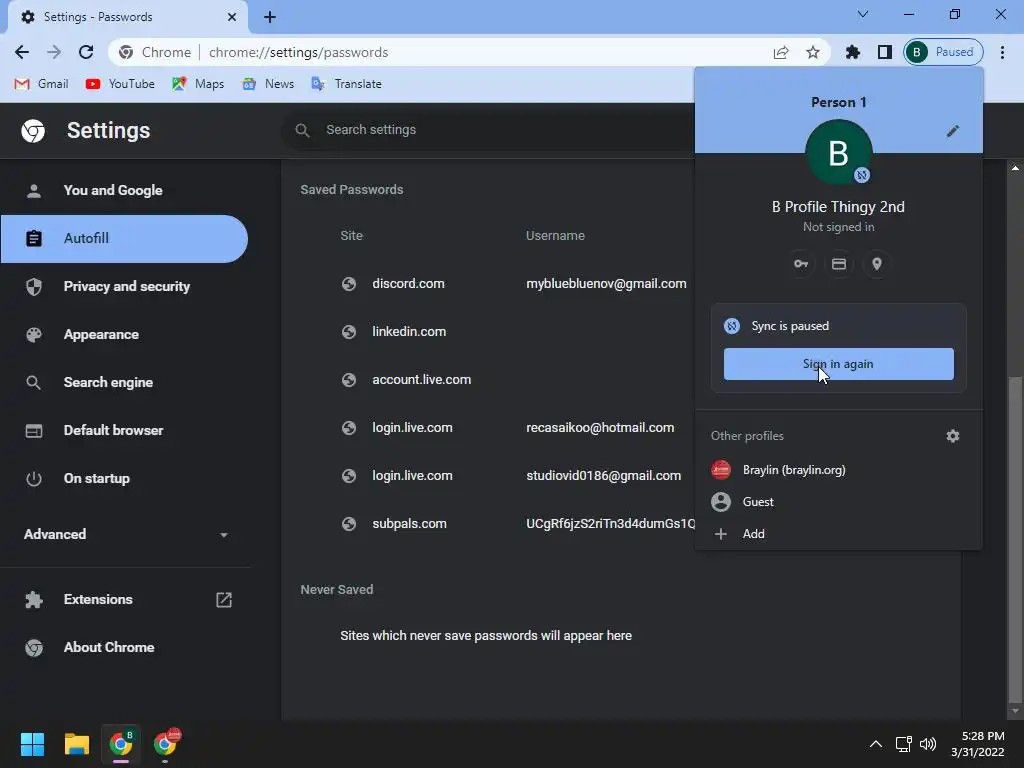The image size is (1024, 768).
Task: Open addresses via the location pin icon
Action: 876,264
